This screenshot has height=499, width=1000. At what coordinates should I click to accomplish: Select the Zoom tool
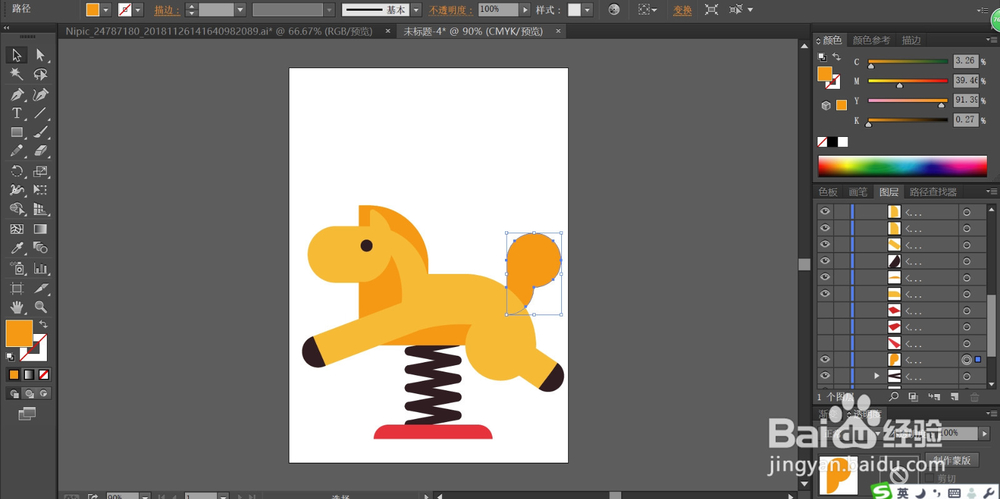pyautogui.click(x=40, y=307)
